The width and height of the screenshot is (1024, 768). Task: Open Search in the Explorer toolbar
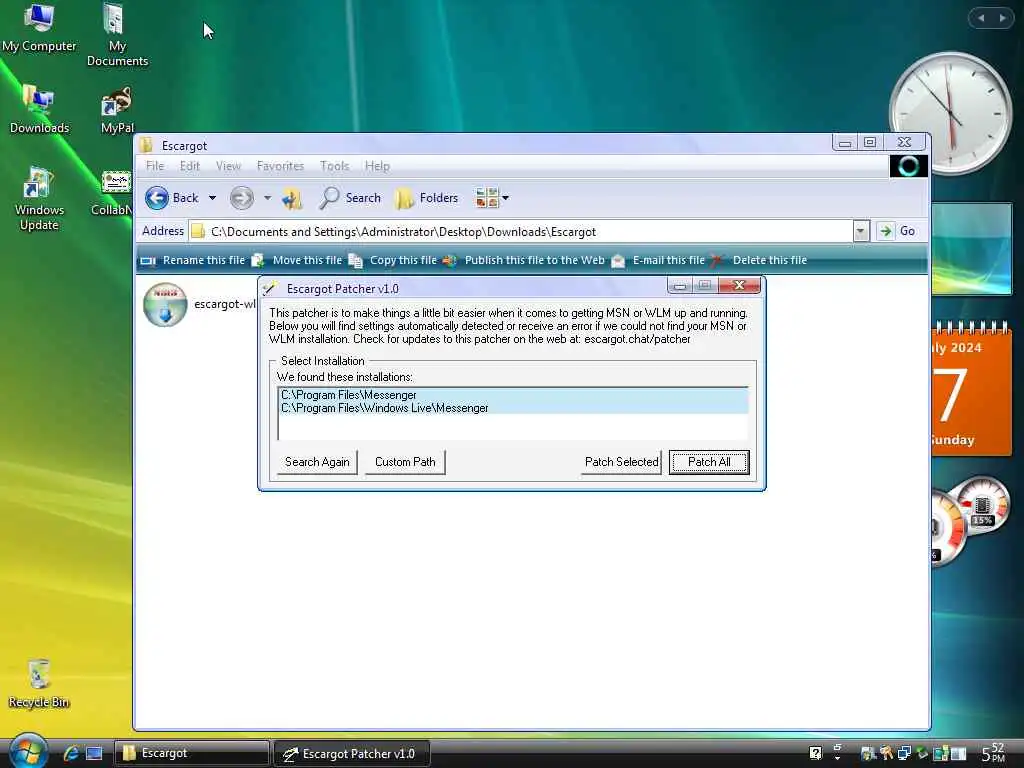350,198
